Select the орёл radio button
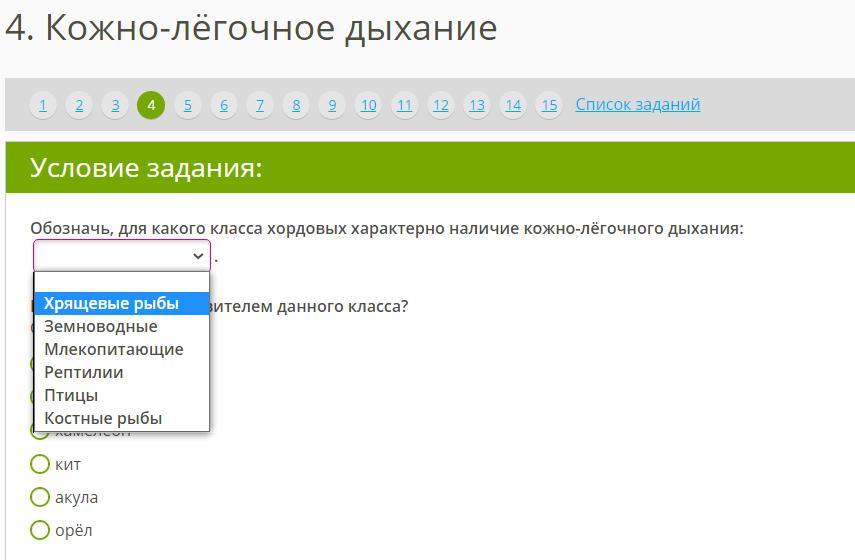Viewport: 855px width, 560px height. click(x=40, y=530)
